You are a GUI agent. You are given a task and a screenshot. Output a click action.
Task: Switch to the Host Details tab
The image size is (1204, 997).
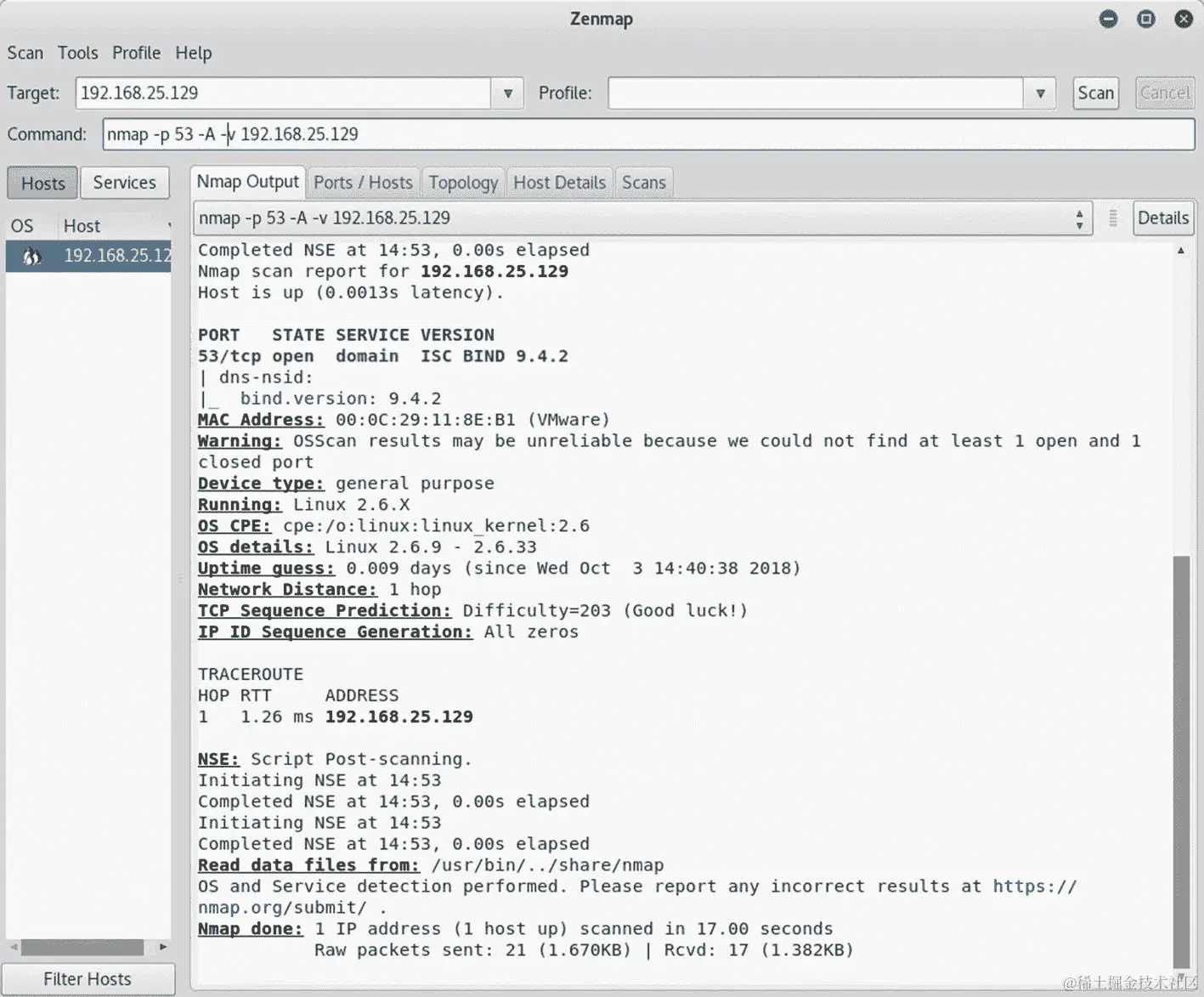coord(559,183)
